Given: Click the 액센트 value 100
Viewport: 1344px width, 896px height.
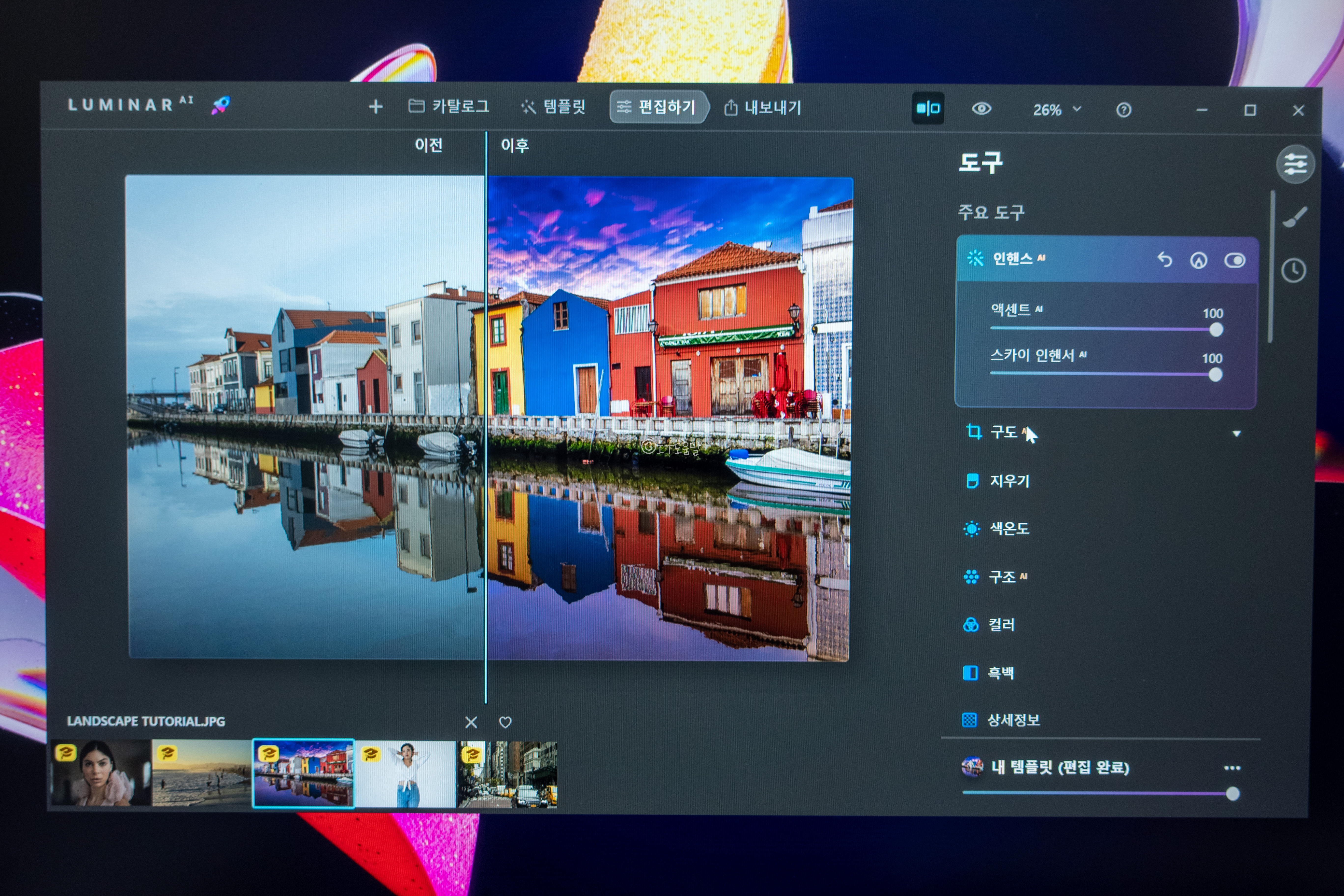Looking at the screenshot, I should click(x=1213, y=314).
